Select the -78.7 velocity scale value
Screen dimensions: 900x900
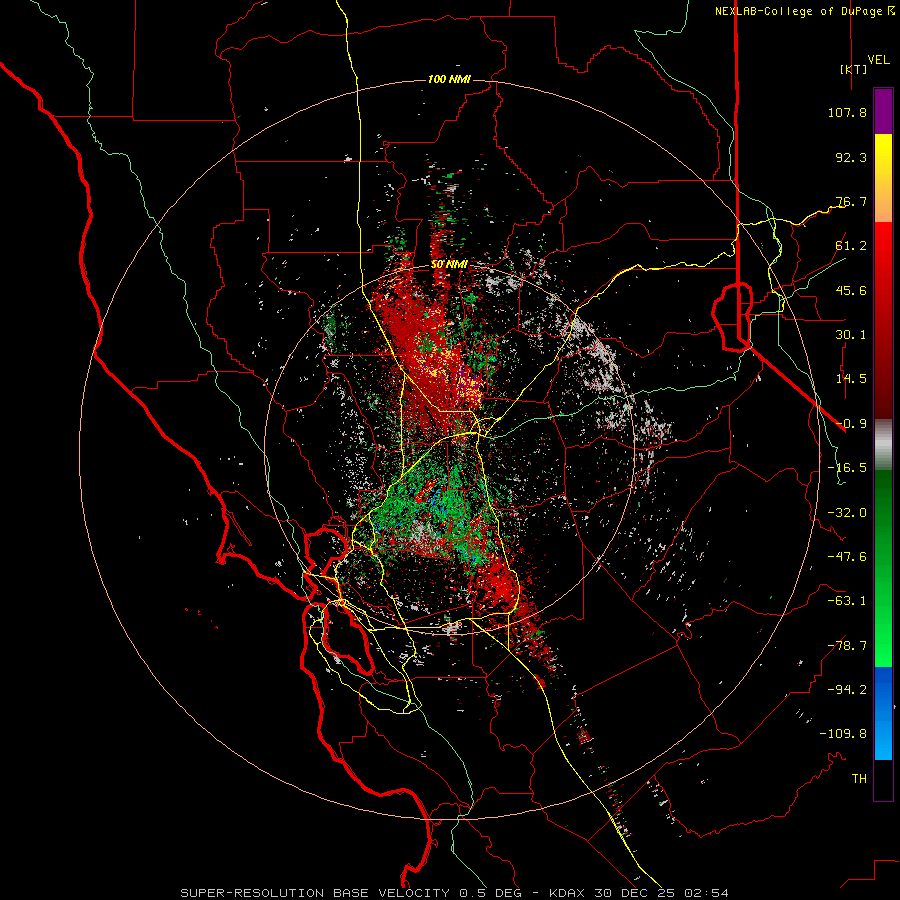pos(847,646)
